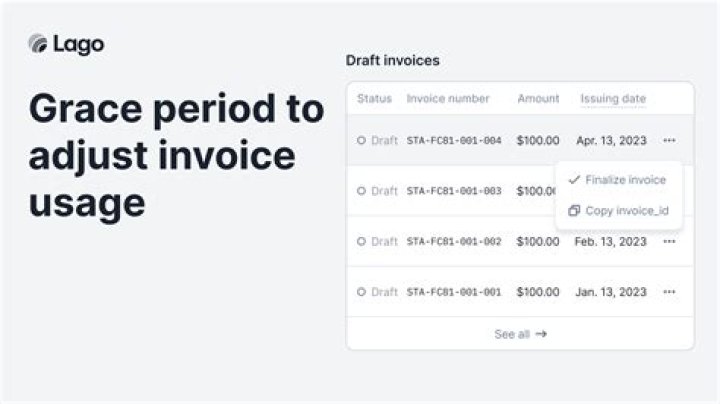The height and width of the screenshot is (404, 720).
Task: Click the arrow icon next to See all
Action: pyautogui.click(x=541, y=334)
